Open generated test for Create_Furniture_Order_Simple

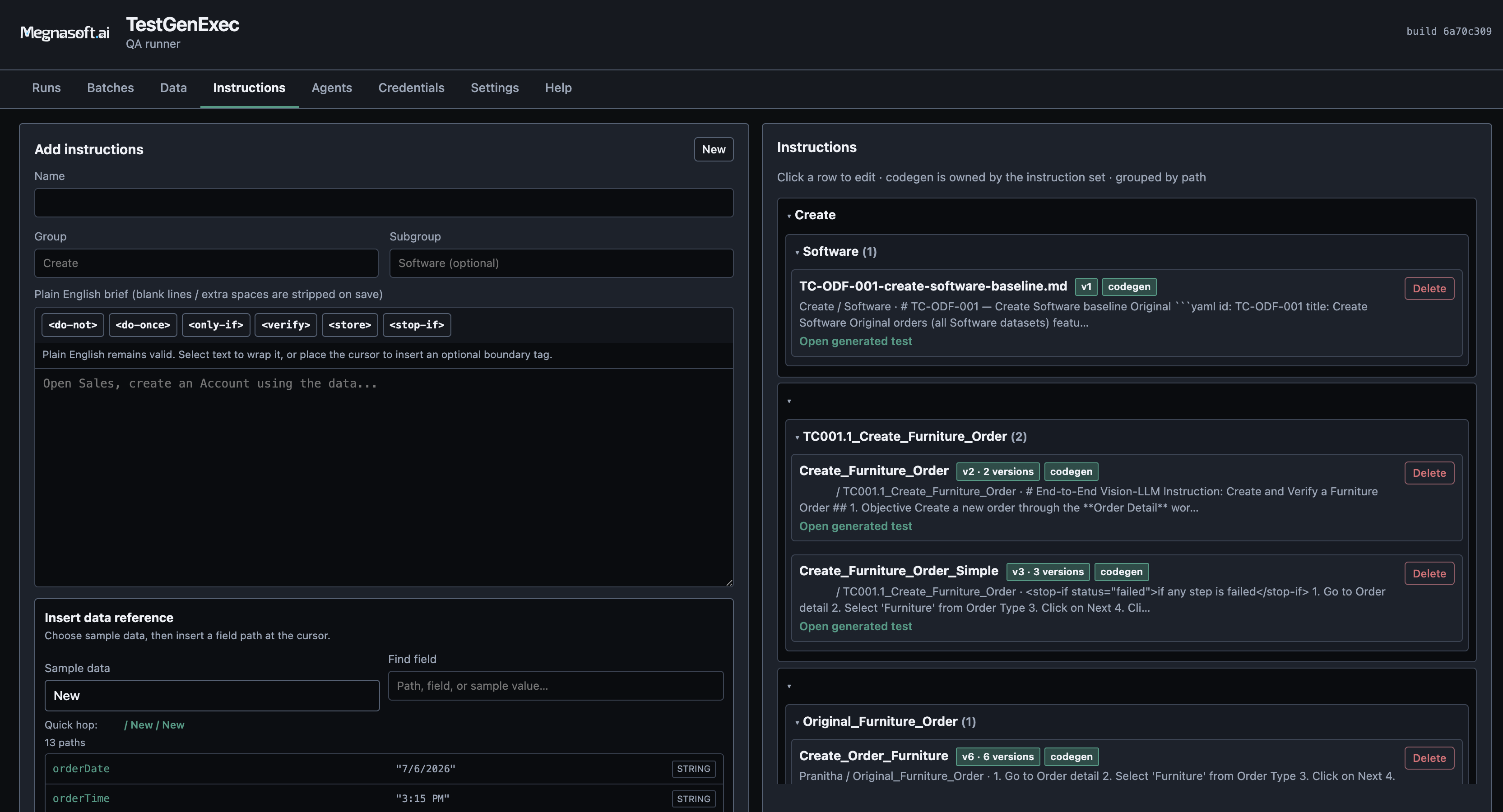pyautogui.click(x=855, y=626)
